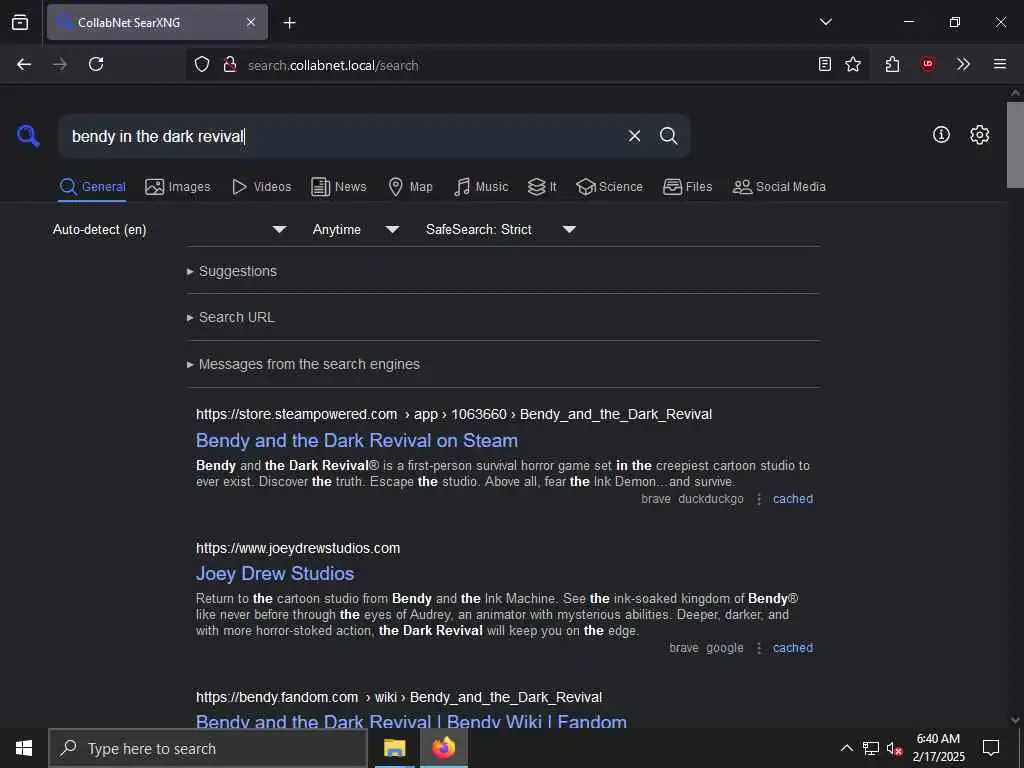Image resolution: width=1024 pixels, height=768 pixels.
Task: Click the store.steampowered.com result URL
Action: [454, 414]
